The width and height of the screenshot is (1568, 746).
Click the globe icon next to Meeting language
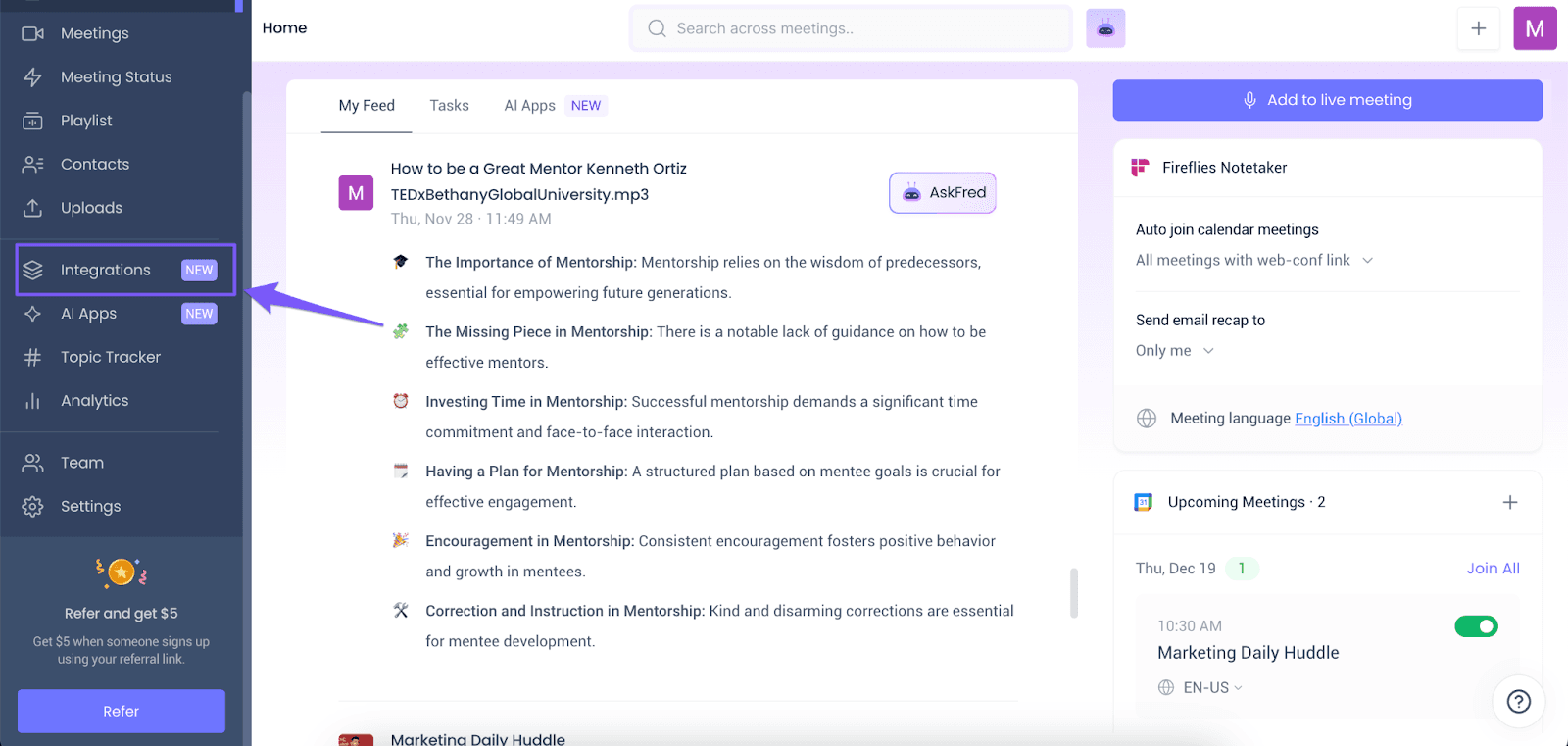pos(1147,419)
